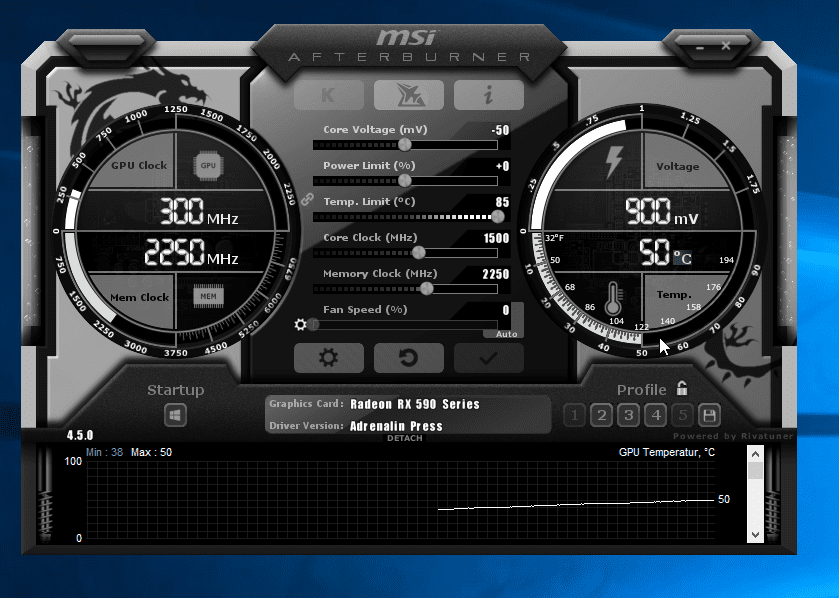The height and width of the screenshot is (598, 839).
Task: Click the fan speed gear icon
Action: (301, 325)
